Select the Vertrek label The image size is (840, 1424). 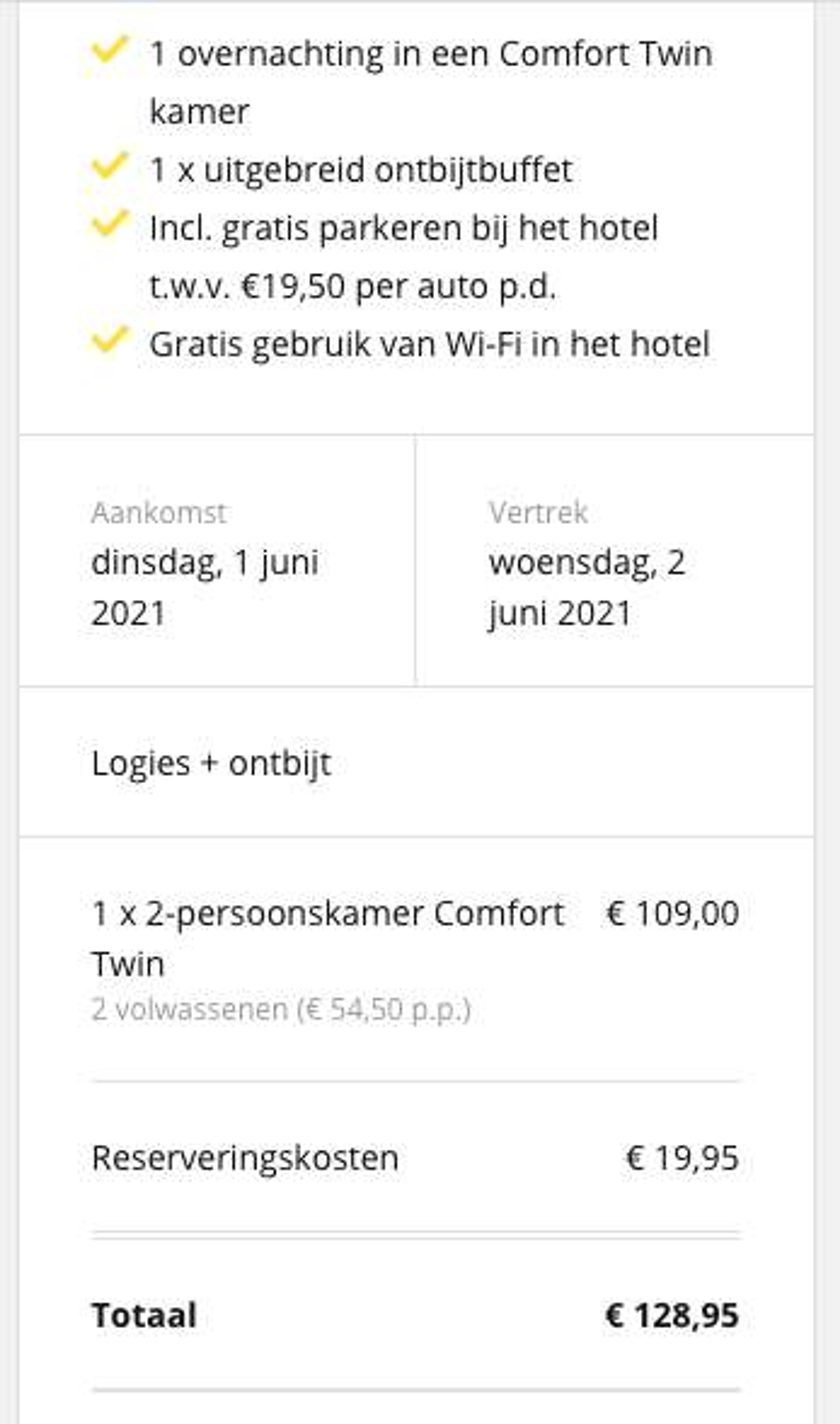click(538, 513)
